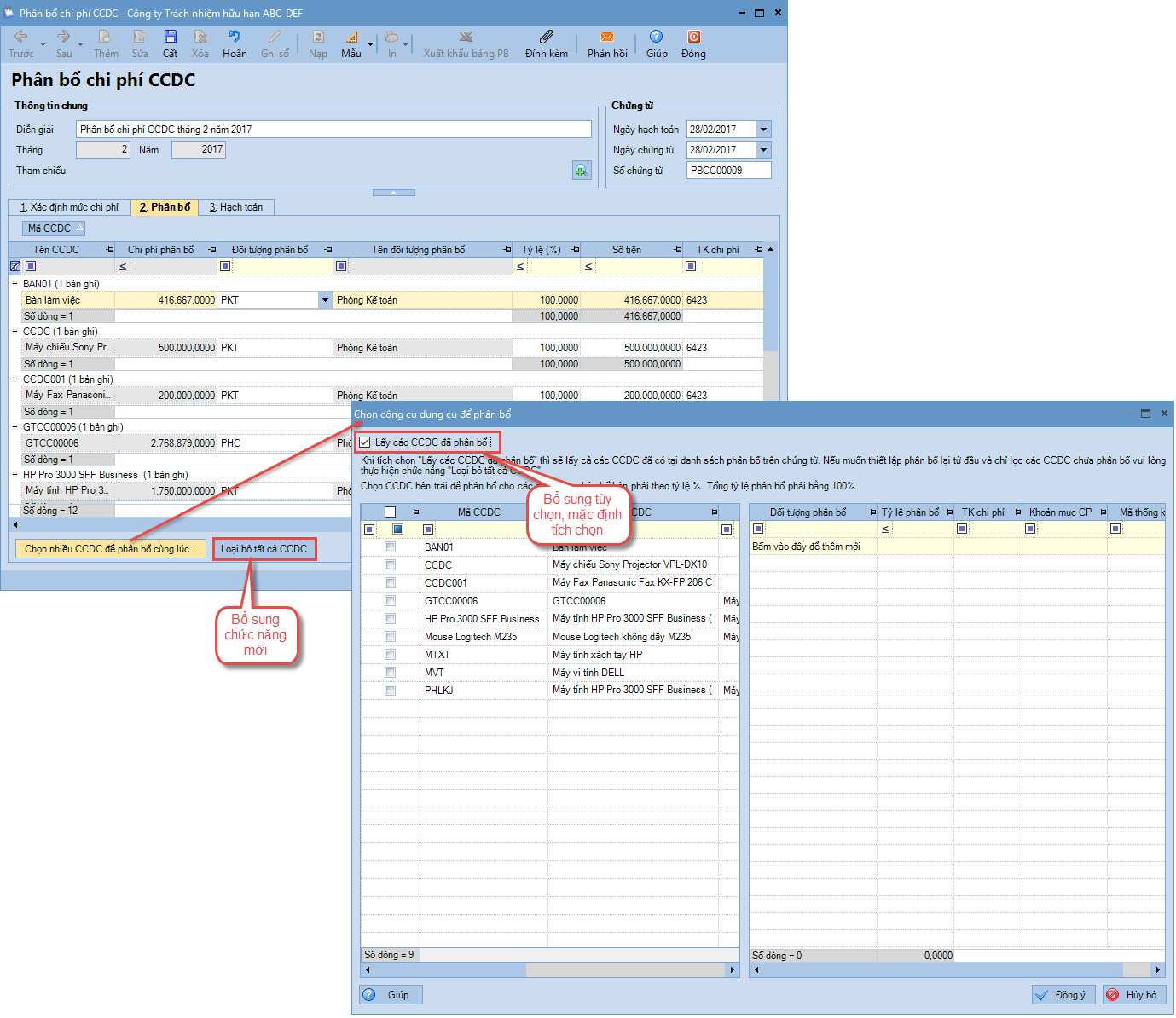Click the Thêm (add) toolbar icon
Screen dimensions: 1176x1018
105,37
